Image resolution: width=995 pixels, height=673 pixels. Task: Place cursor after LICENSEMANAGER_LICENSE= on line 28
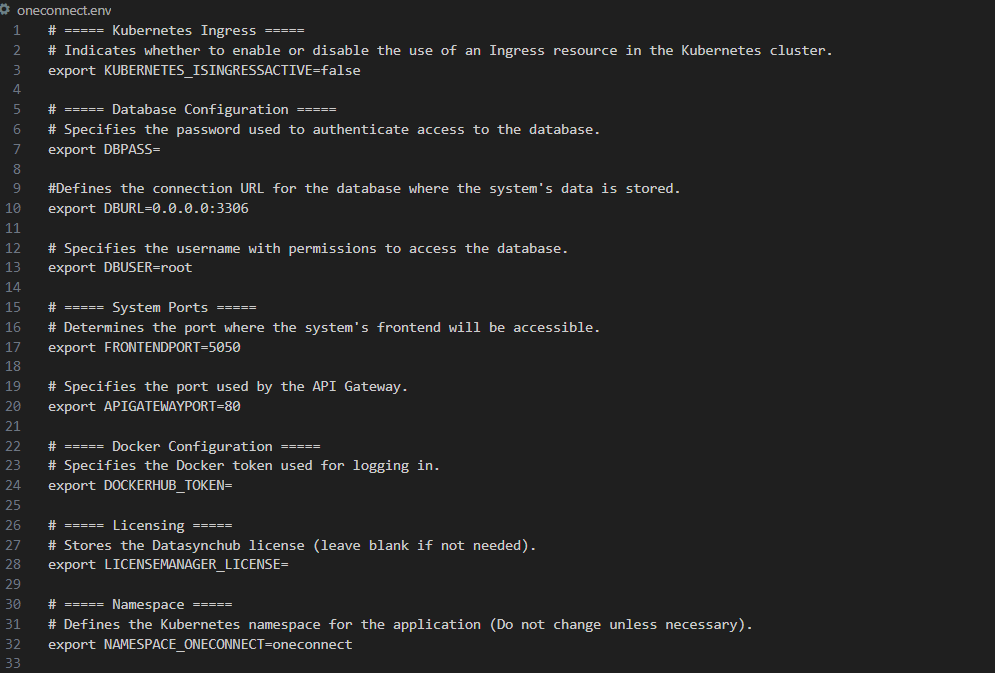[289, 565]
